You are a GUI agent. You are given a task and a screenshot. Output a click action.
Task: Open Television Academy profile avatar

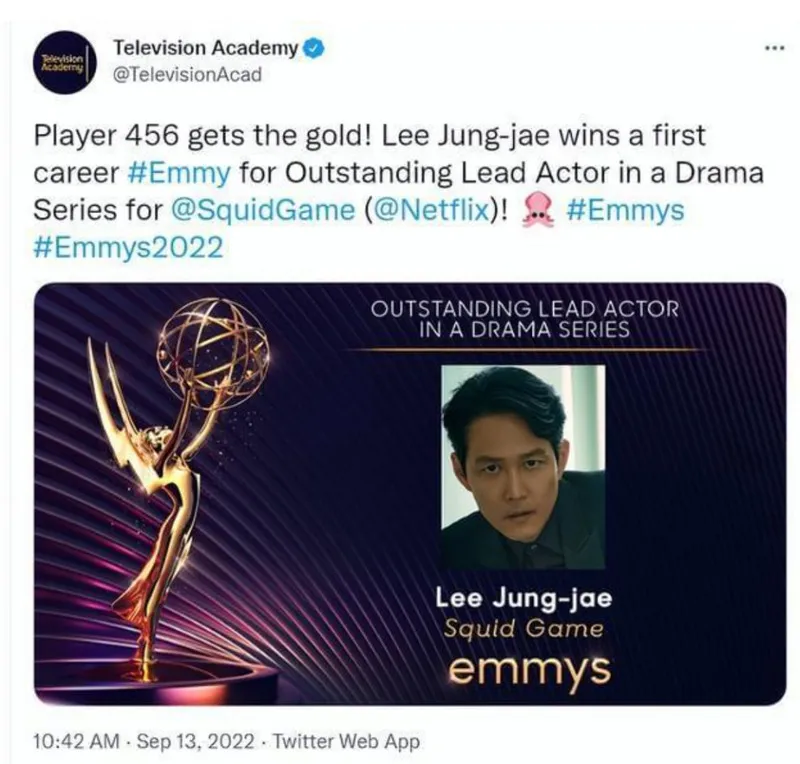coord(65,62)
